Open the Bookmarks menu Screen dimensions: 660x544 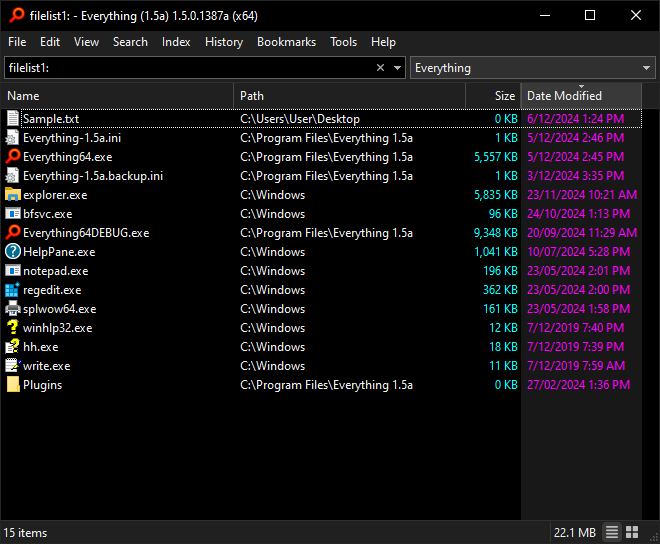pyautogui.click(x=286, y=42)
